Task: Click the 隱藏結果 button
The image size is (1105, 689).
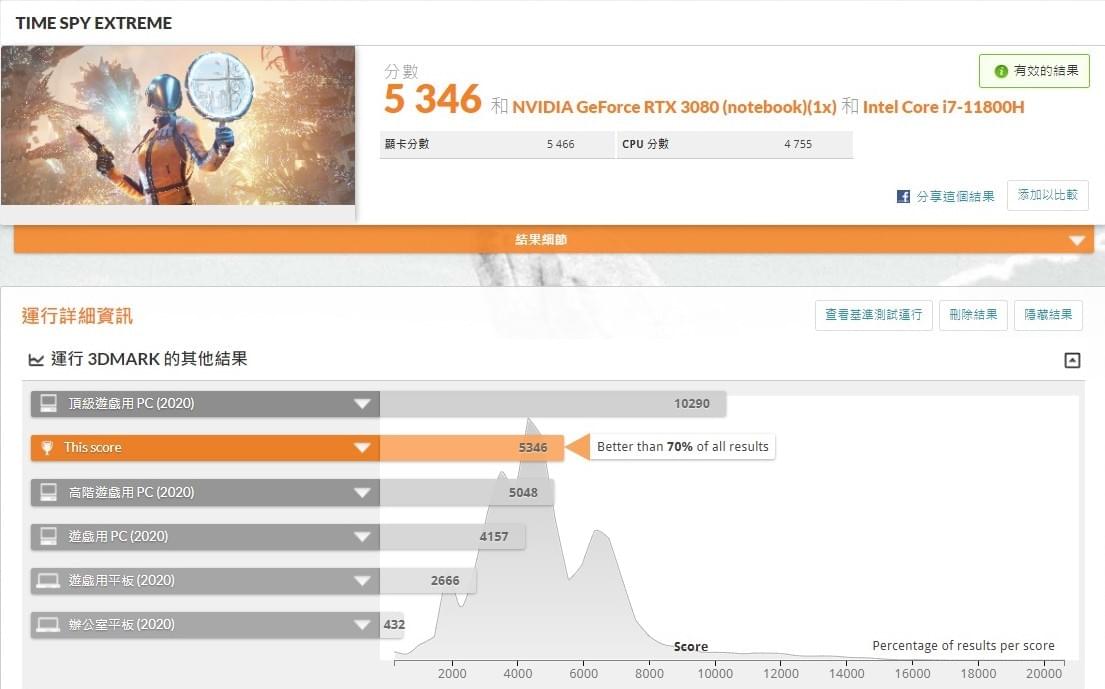Action: coord(1048,315)
